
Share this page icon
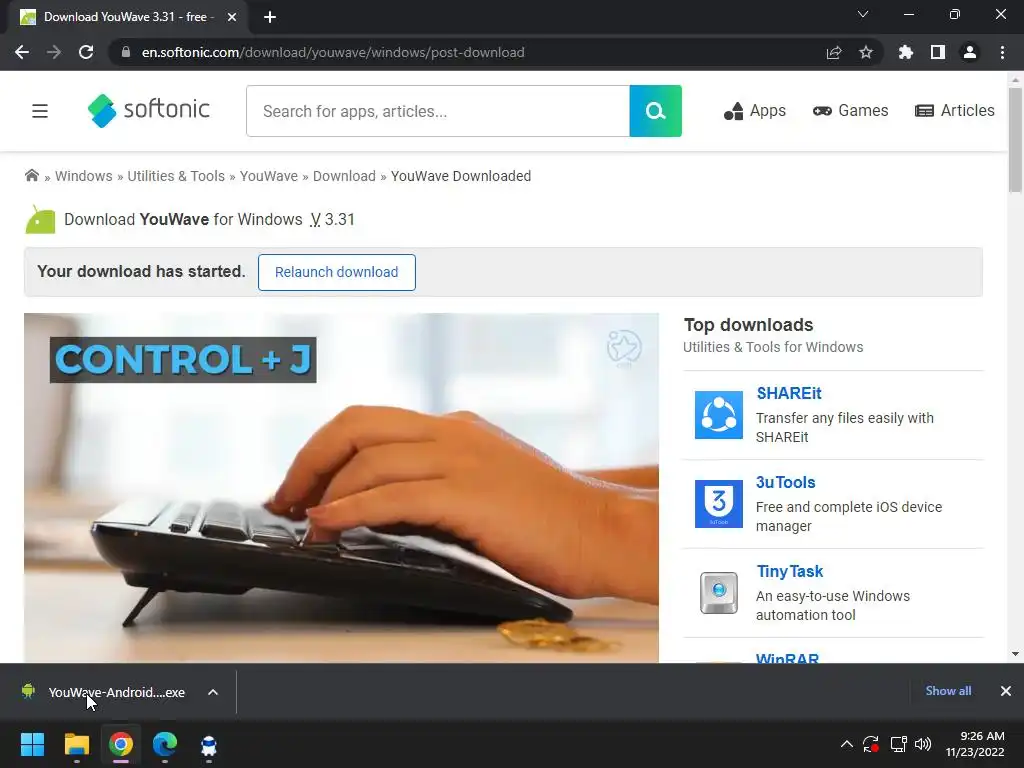coord(834,52)
